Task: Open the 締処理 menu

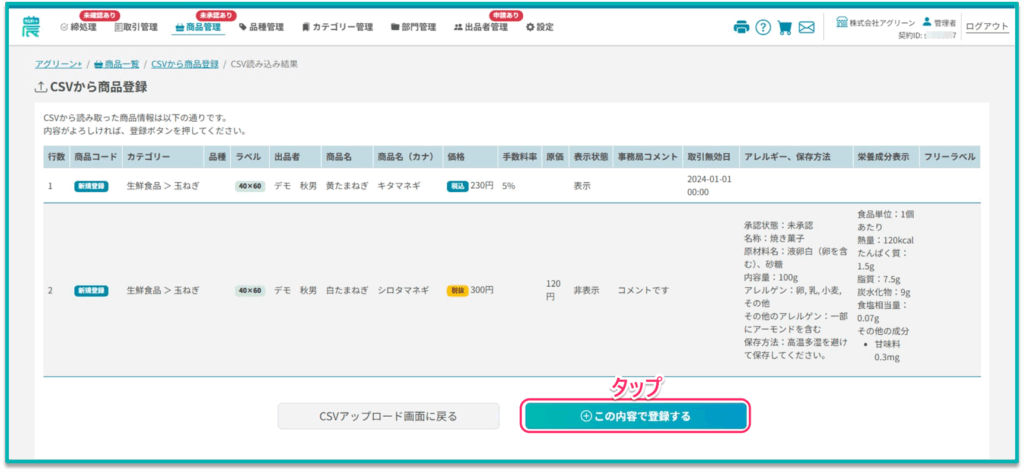Action: click(82, 27)
